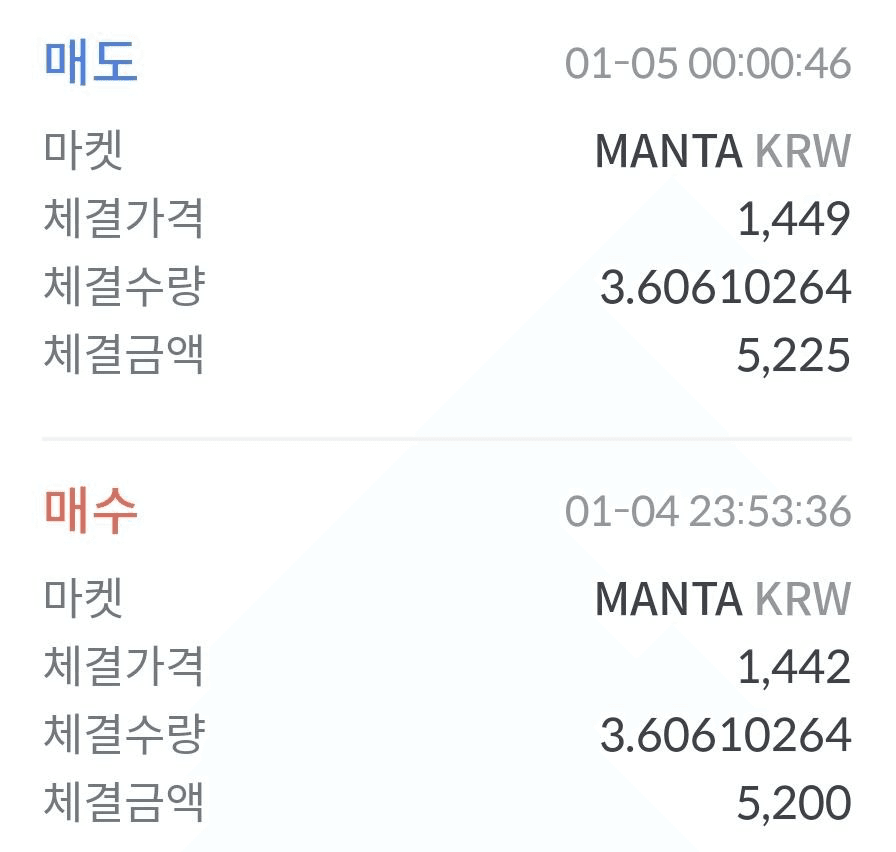This screenshot has height=852, width=896.
Task: Click the 체결가격 label in the buy entry
Action: [123, 668]
